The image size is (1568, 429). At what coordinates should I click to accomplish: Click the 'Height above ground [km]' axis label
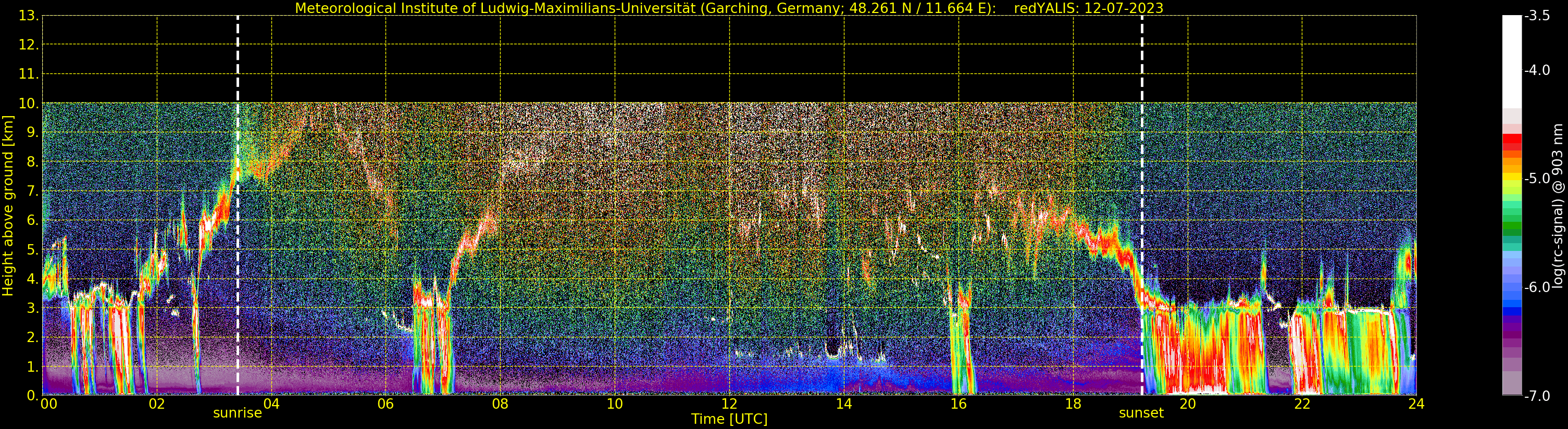click(8, 206)
